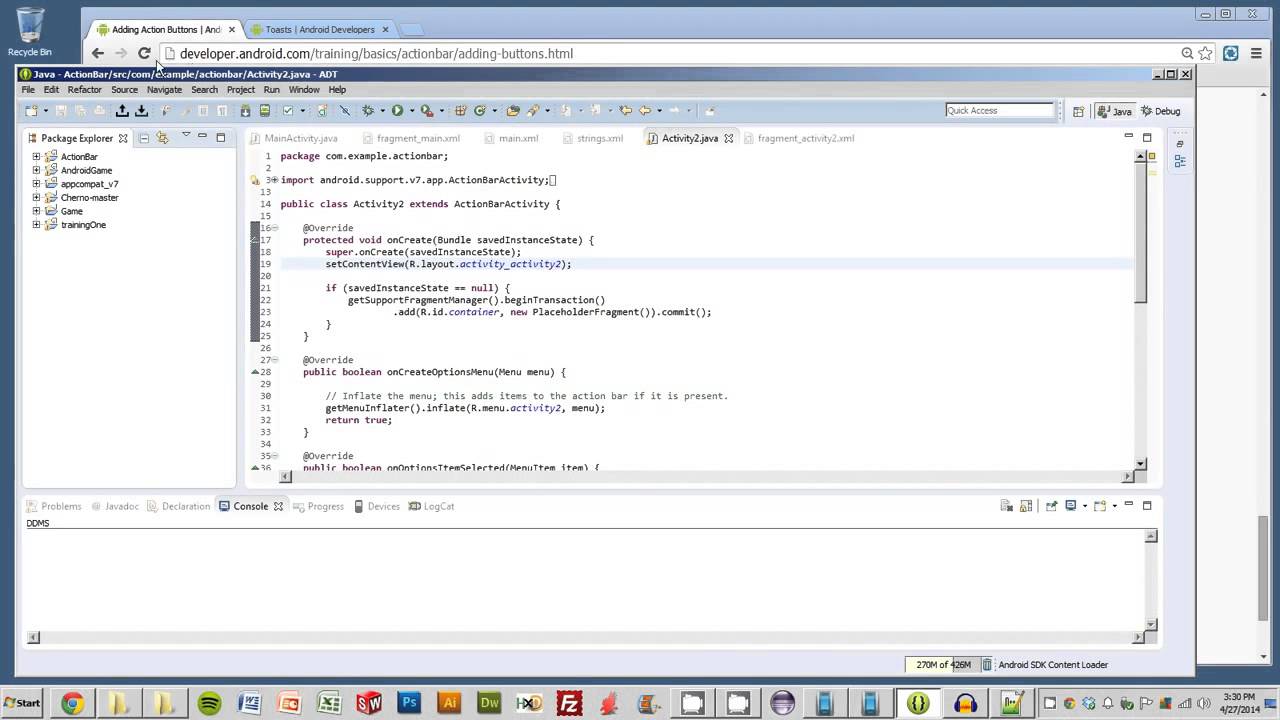Open FileZilla from the taskbar

(x=569, y=704)
